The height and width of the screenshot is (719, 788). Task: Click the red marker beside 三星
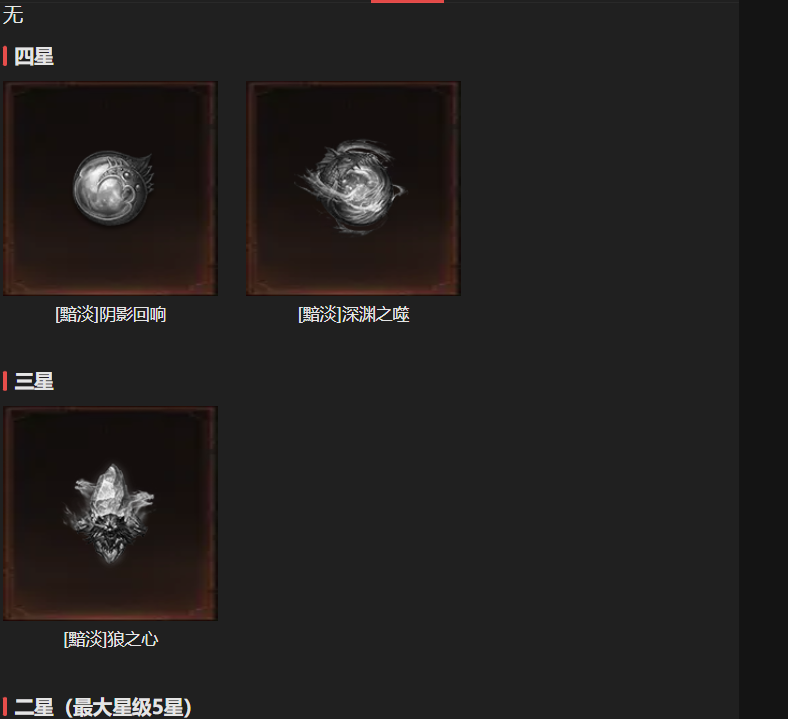tap(5, 381)
